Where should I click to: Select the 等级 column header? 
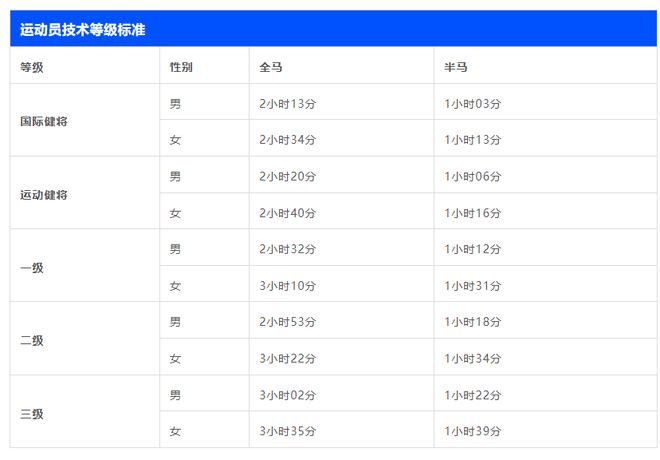(32, 67)
